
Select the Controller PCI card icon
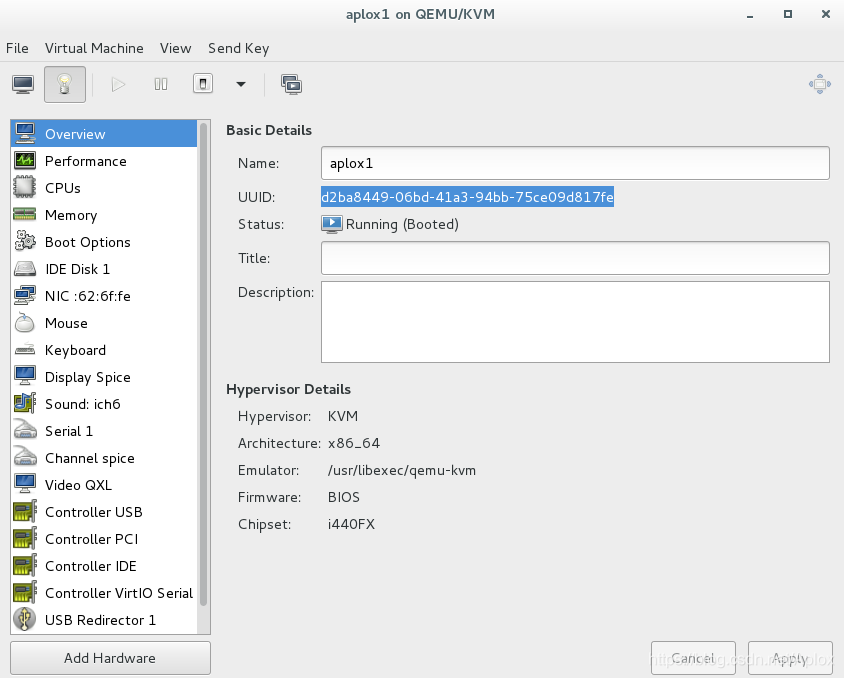click(25, 538)
